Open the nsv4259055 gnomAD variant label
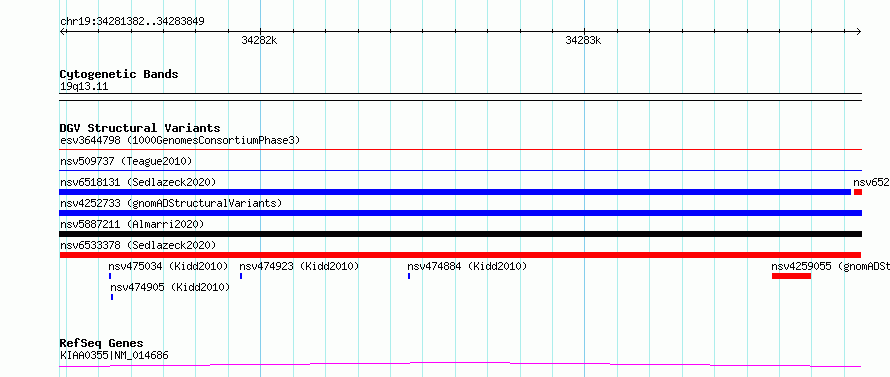The height and width of the screenshot is (377, 890). tap(830, 266)
